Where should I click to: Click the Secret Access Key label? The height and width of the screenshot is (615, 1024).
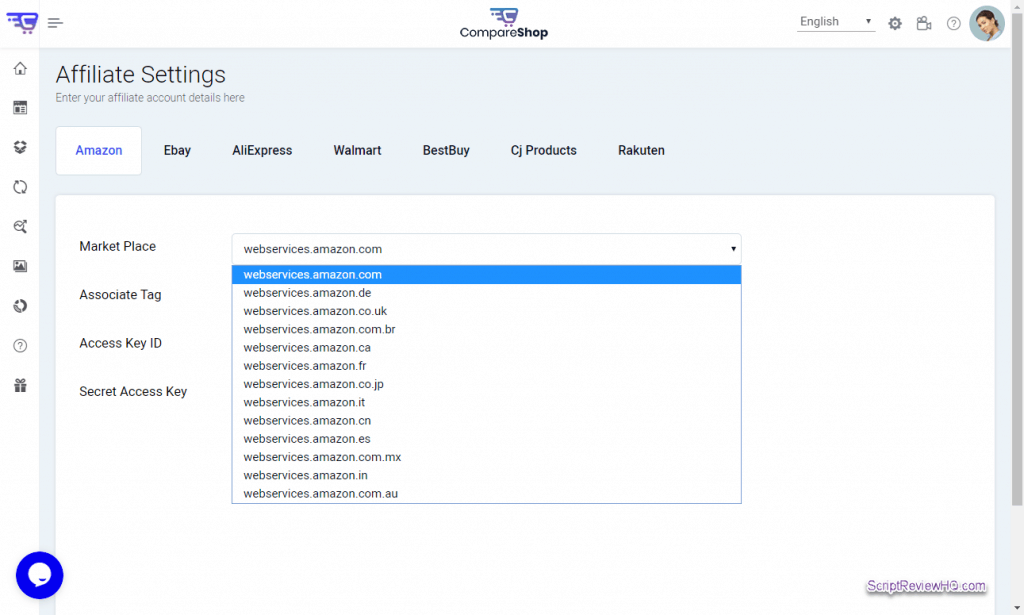pyautogui.click(x=133, y=391)
